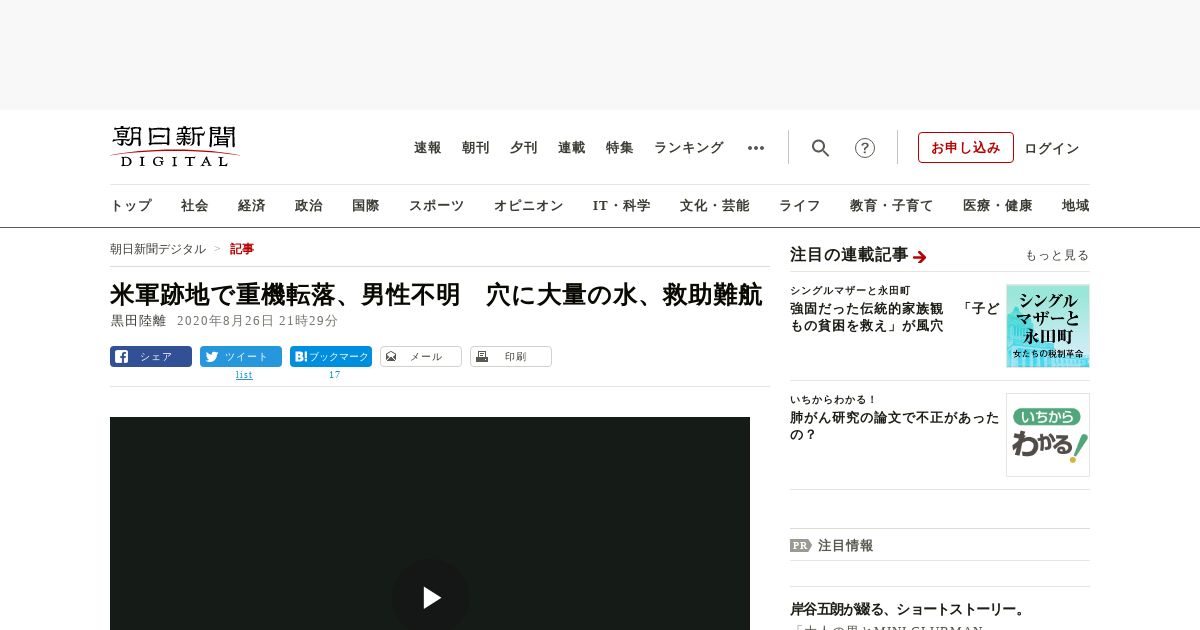Click もっと見る in featured series
The image size is (1200, 630).
pos(1057,255)
